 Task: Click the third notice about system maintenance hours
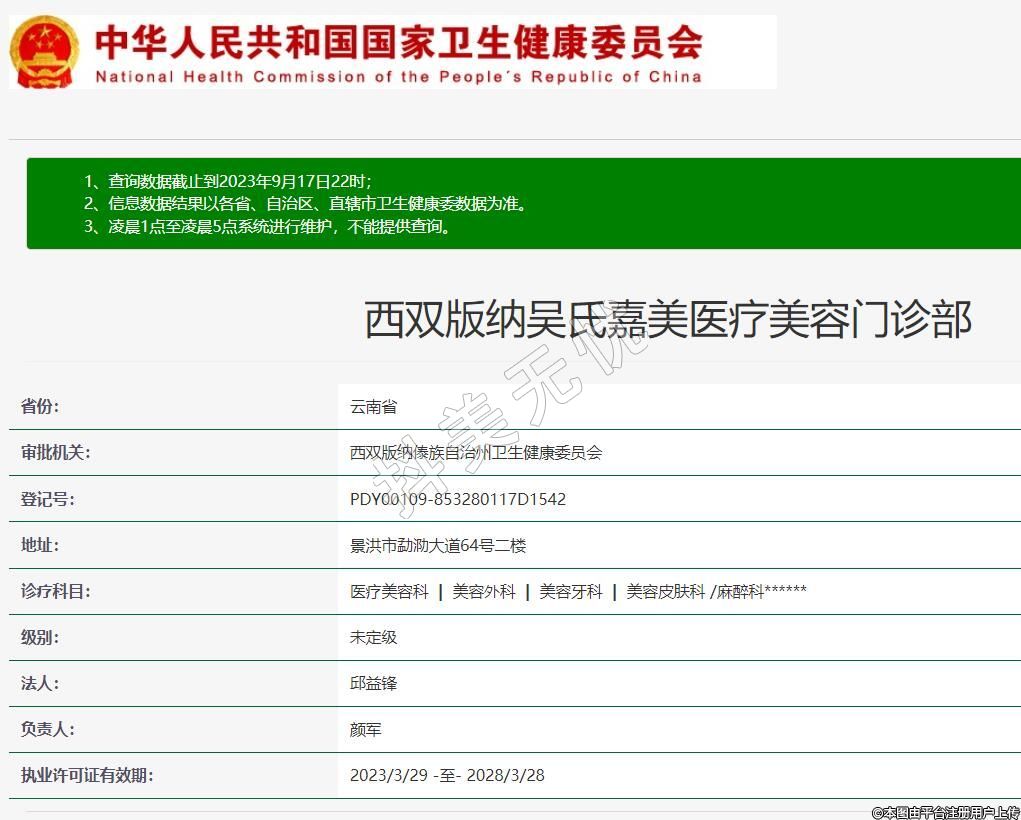click(x=280, y=226)
